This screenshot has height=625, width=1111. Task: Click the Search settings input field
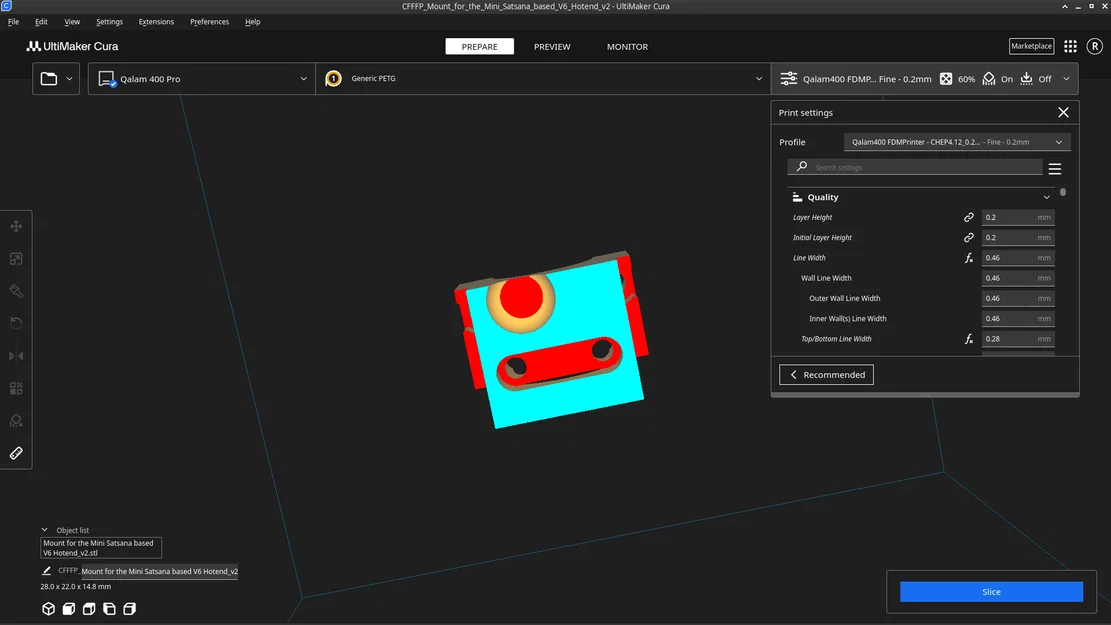[915, 167]
